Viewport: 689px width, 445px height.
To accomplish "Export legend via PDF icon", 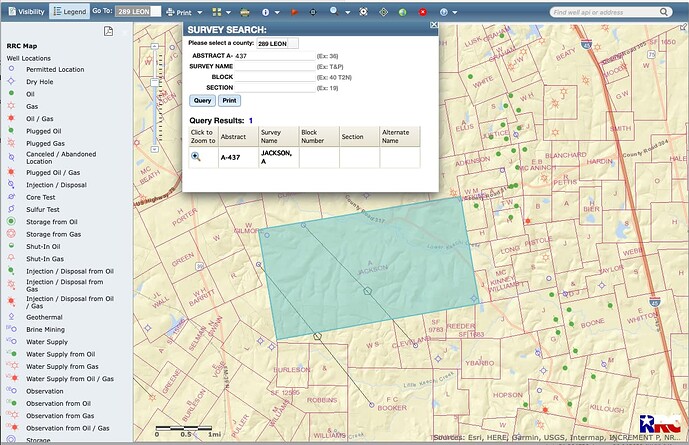I will coord(108,31).
